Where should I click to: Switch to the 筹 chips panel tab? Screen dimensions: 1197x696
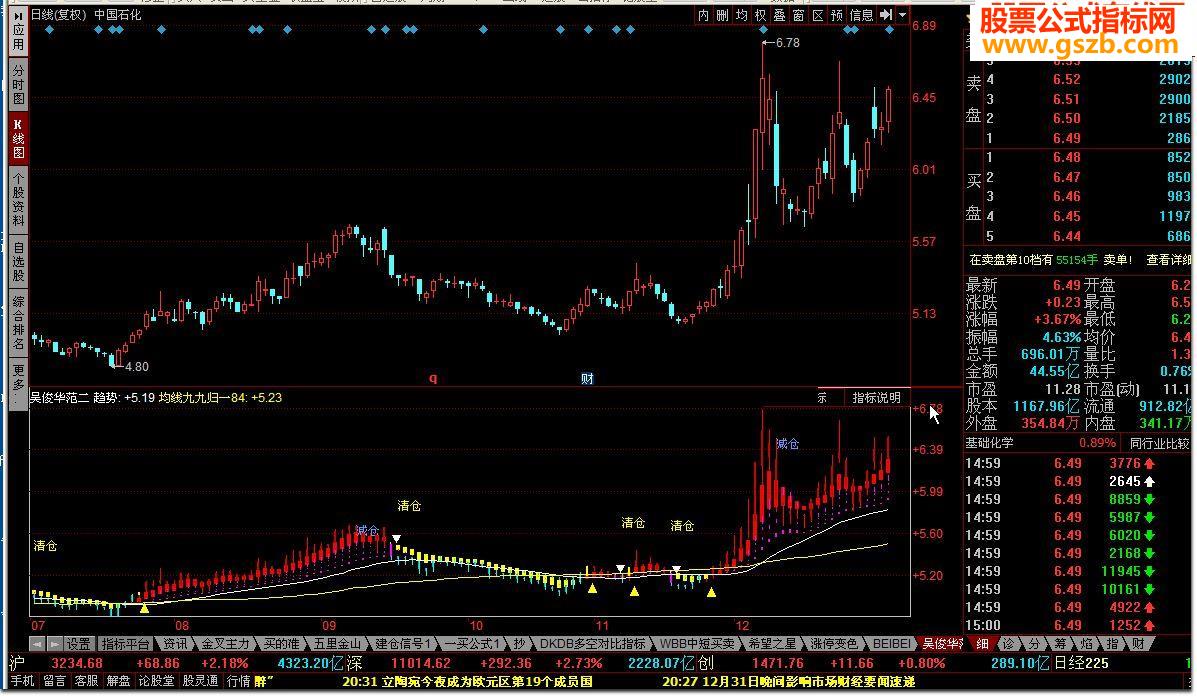coord(1060,644)
